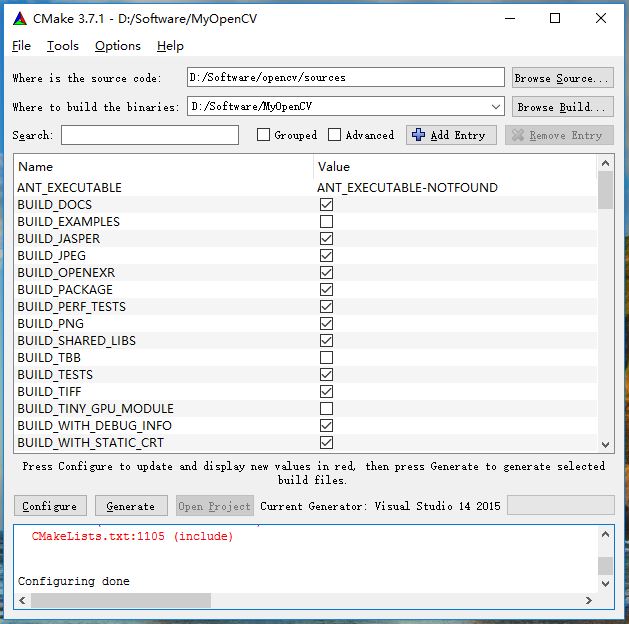Check the BUILD_EXAMPLES checkbox

tap(327, 221)
